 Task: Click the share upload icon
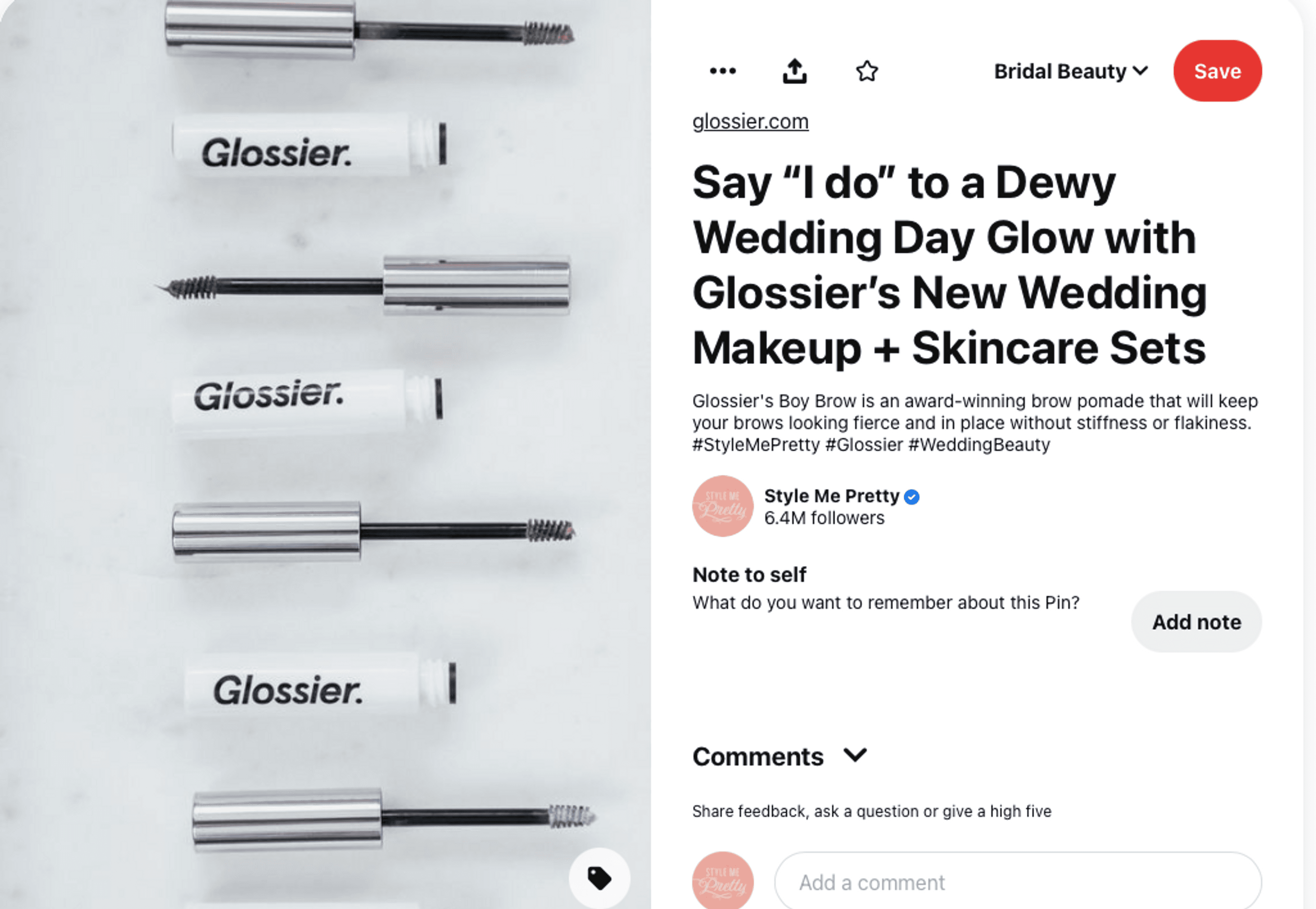point(794,71)
